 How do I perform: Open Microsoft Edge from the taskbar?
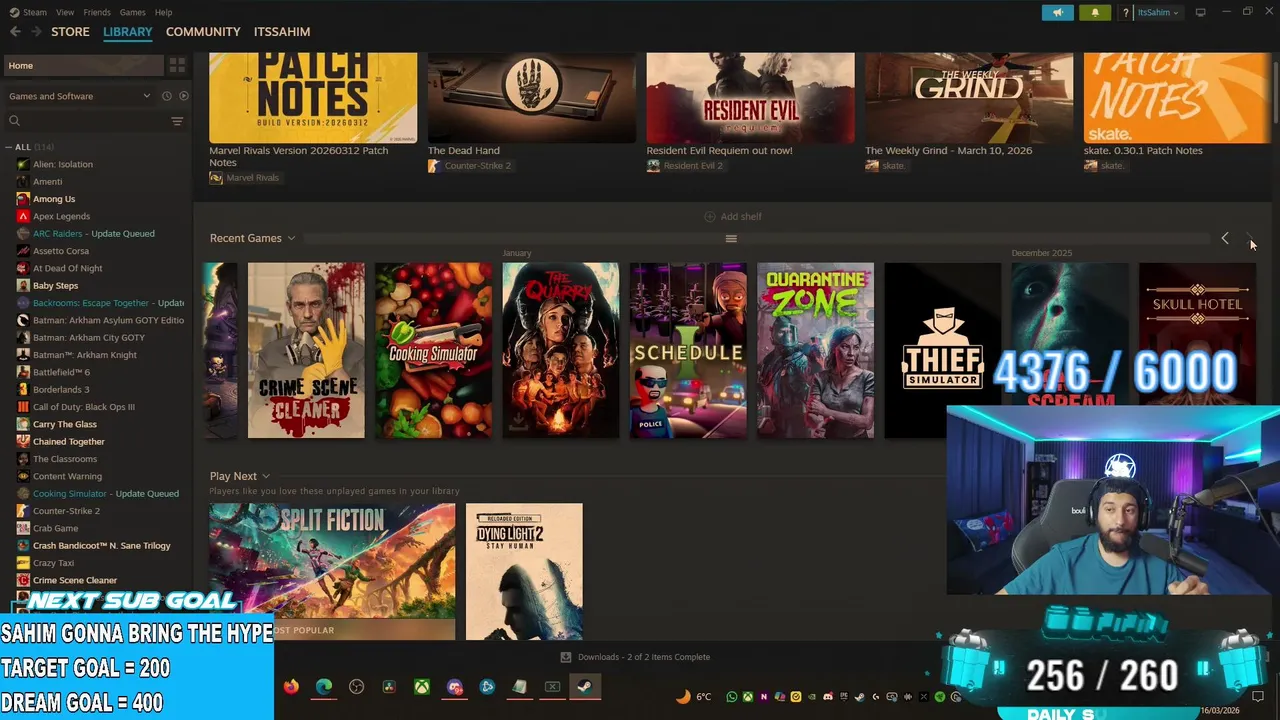click(324, 687)
